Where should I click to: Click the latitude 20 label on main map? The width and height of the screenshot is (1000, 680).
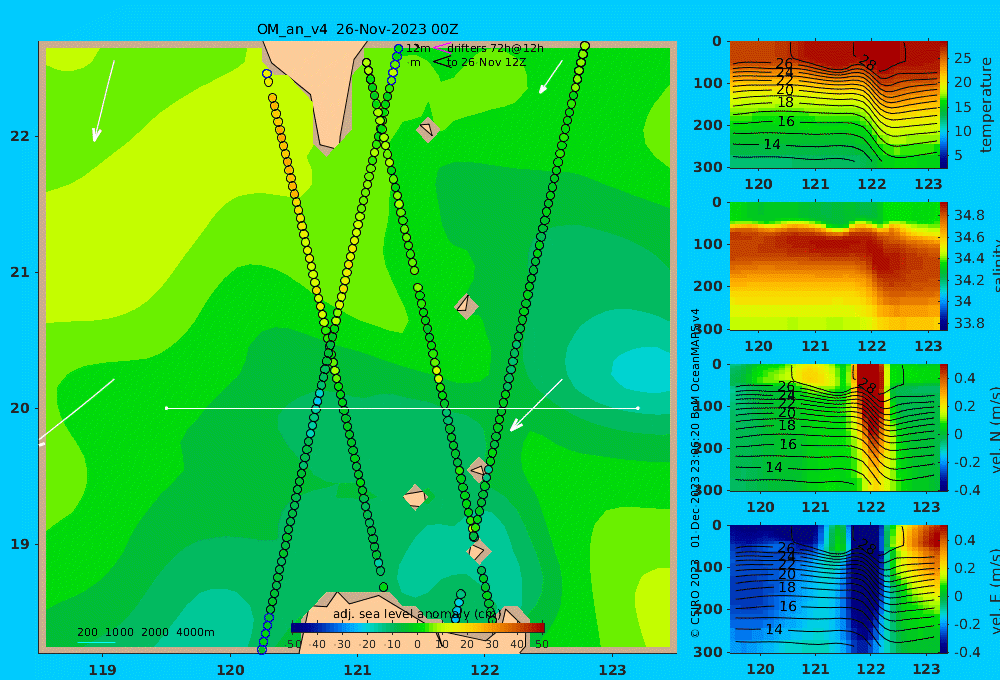point(20,408)
